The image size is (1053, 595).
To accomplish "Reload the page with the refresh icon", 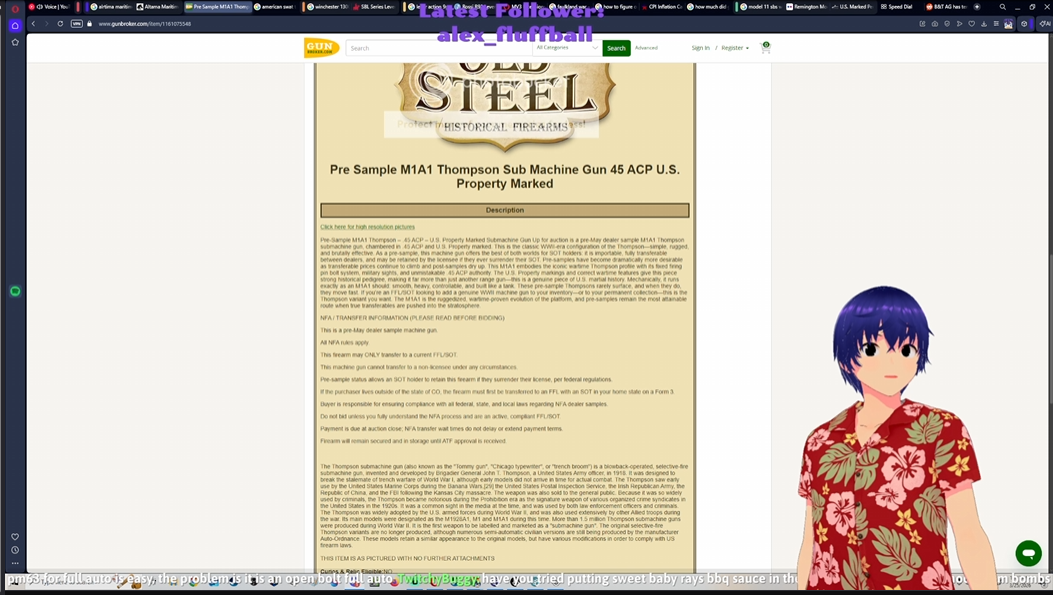I will click(x=60, y=24).
